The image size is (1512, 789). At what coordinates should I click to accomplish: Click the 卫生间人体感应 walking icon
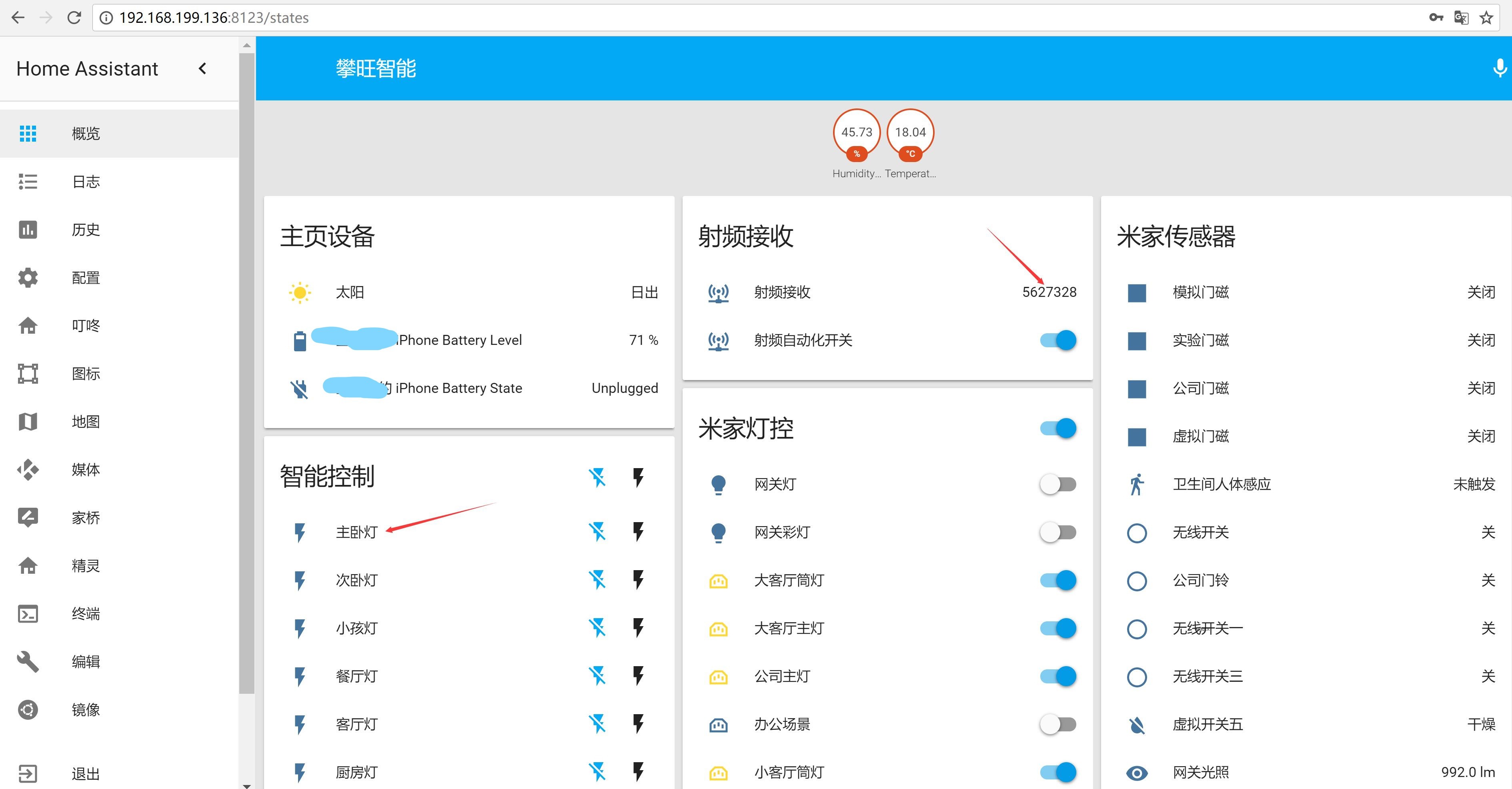click(1137, 485)
